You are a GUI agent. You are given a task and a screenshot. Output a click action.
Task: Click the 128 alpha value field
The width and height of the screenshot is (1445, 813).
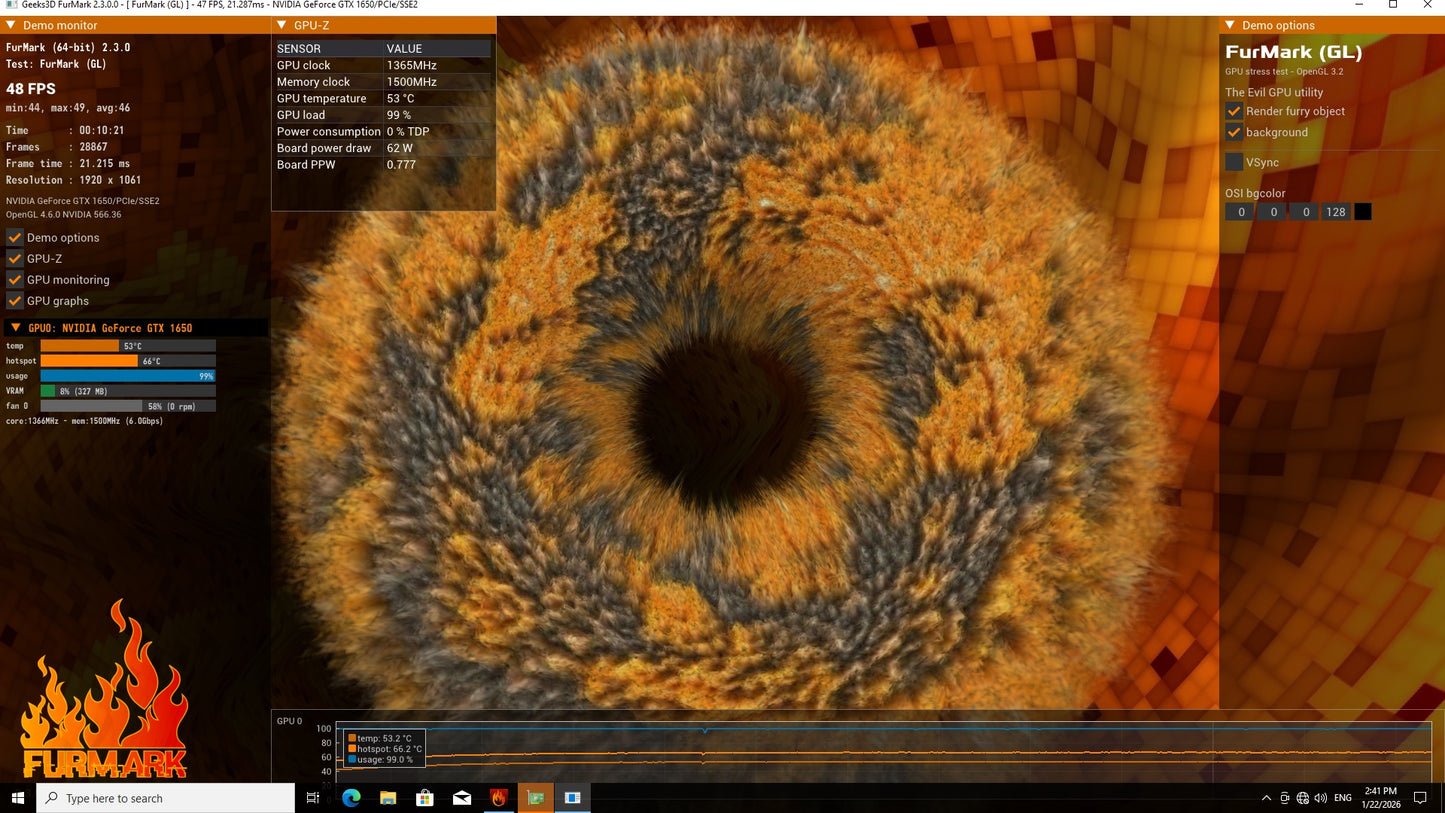coord(1336,212)
